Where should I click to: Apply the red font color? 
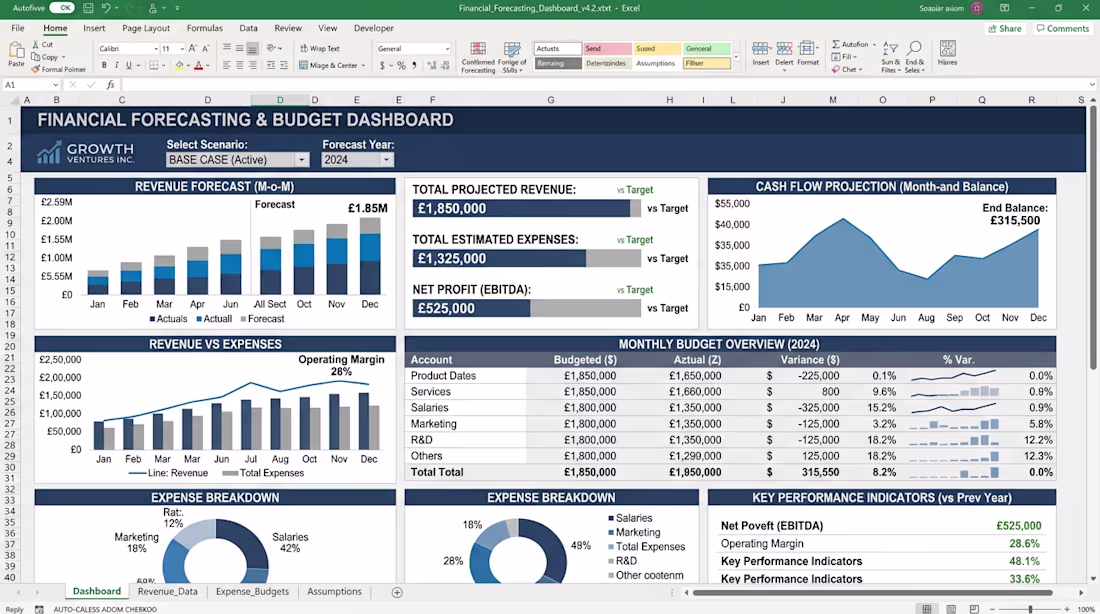click(199, 65)
